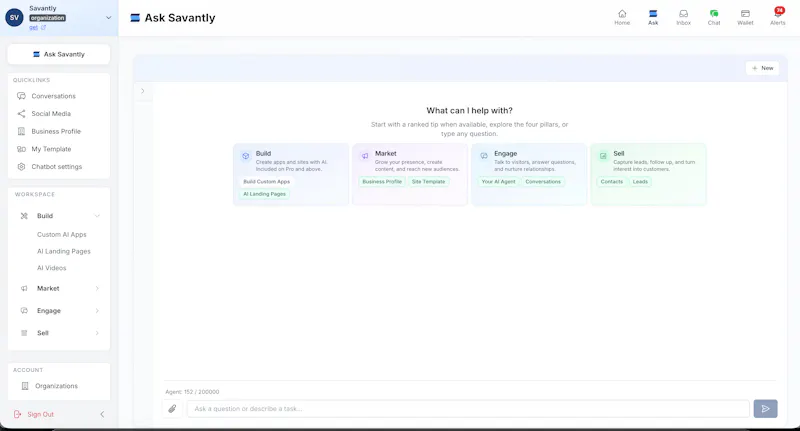Viewport: 800px width, 431px height.
Task: Click the Engage chat icon in sidebar
Action: pyautogui.click(x=24, y=311)
